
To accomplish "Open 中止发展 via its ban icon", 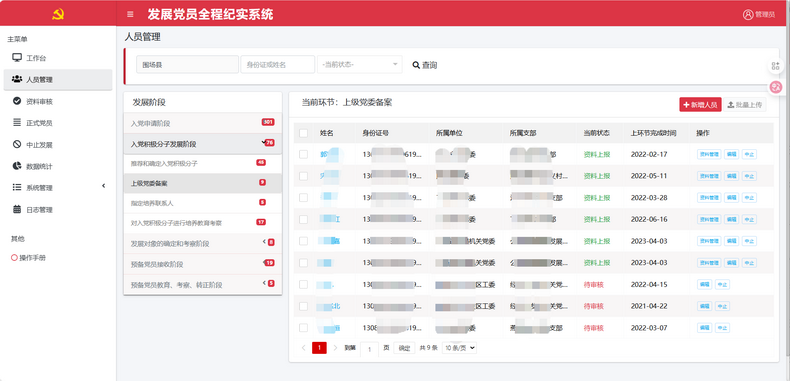I will click(x=17, y=144).
